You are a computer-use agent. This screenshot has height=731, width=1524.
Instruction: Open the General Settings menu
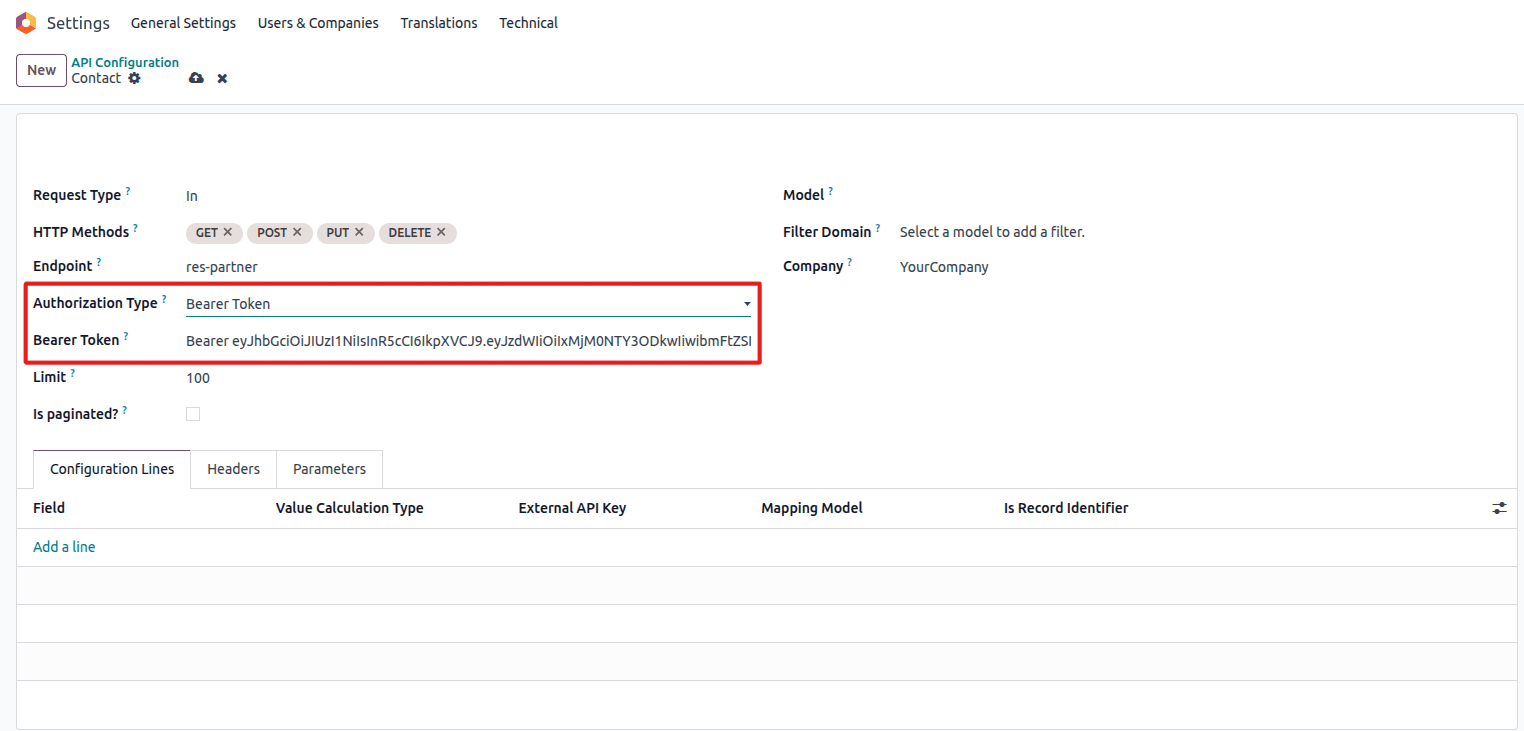point(183,23)
